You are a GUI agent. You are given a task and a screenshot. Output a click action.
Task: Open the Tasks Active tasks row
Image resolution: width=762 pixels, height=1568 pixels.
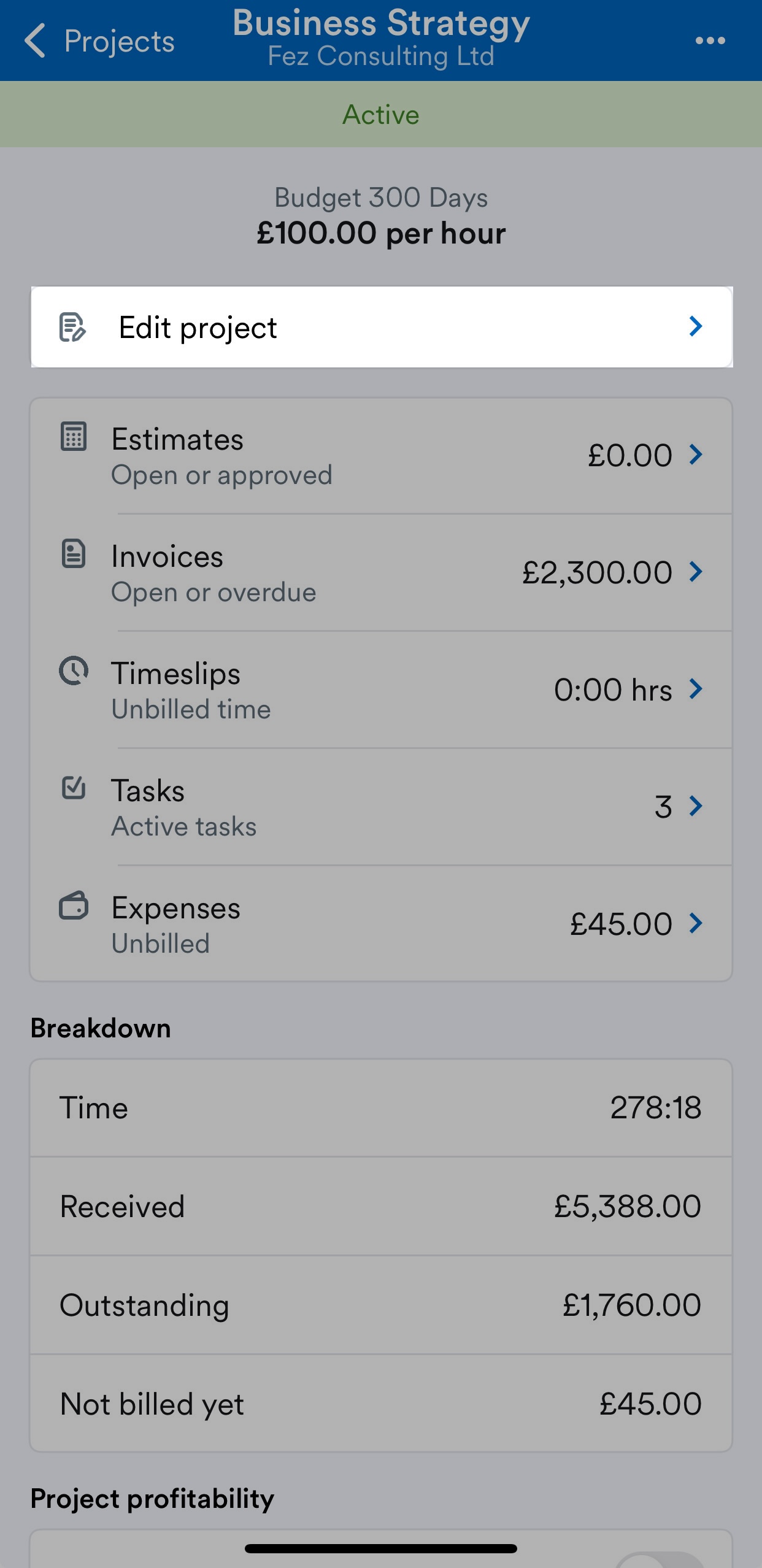click(x=382, y=807)
